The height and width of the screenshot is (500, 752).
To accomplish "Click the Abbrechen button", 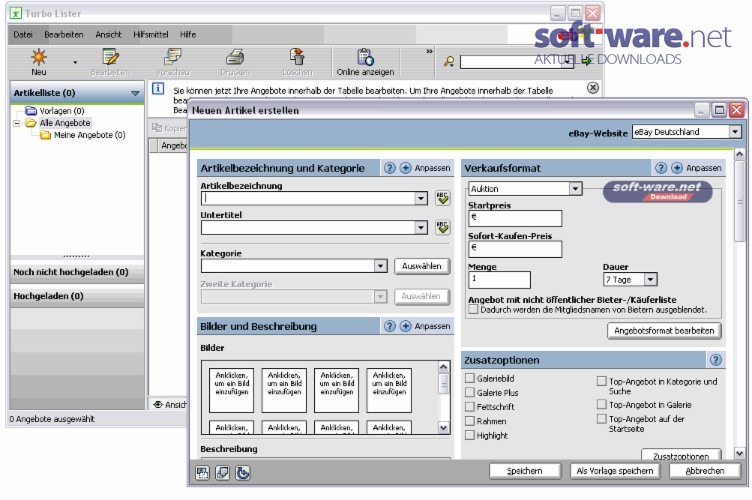I will (x=705, y=471).
